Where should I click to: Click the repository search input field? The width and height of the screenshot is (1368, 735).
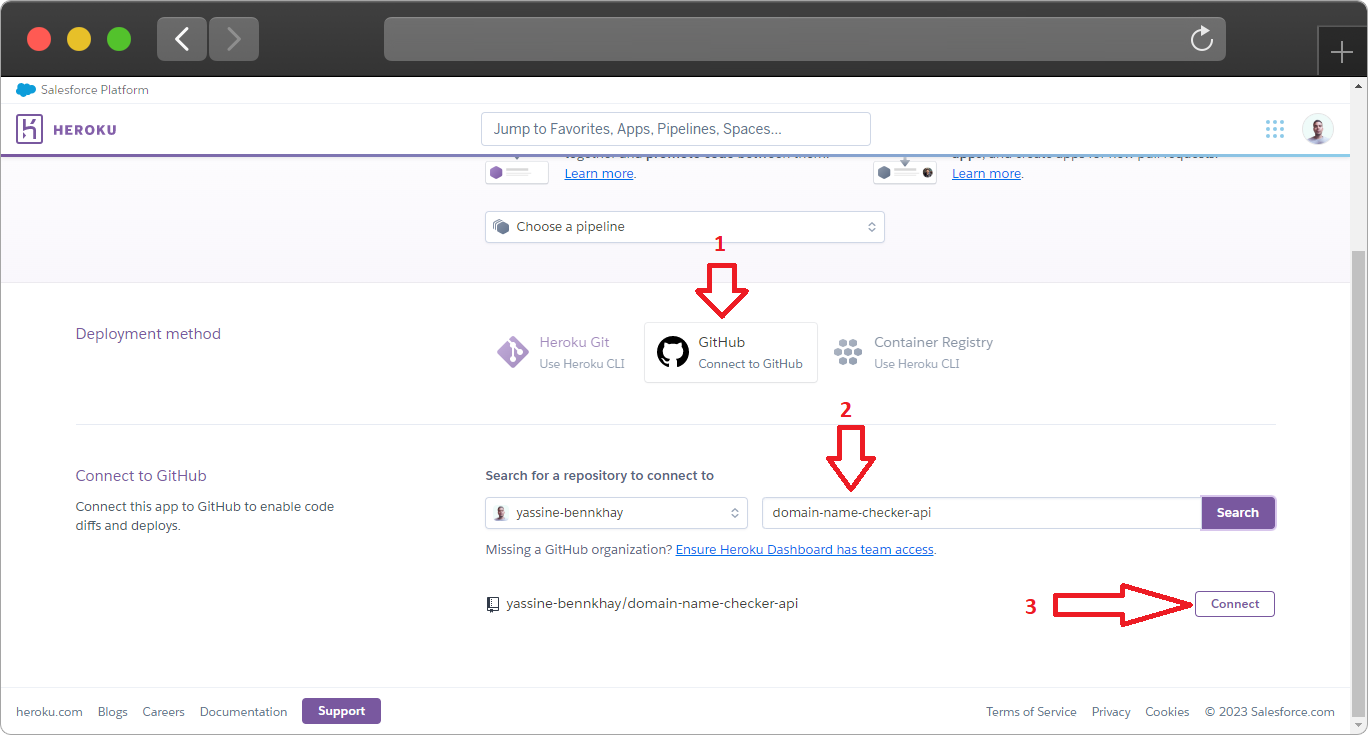click(981, 513)
